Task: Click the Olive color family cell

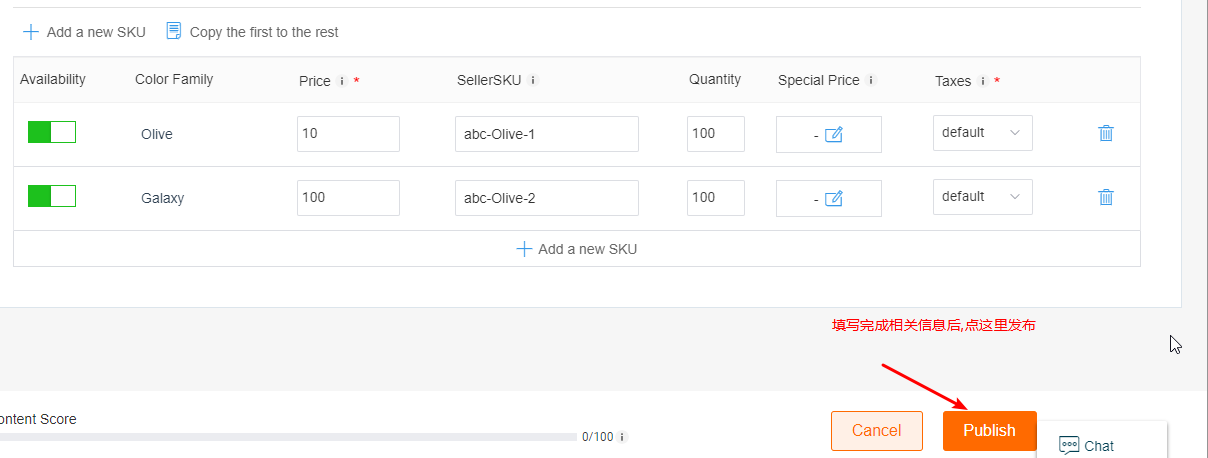Action: click(157, 134)
